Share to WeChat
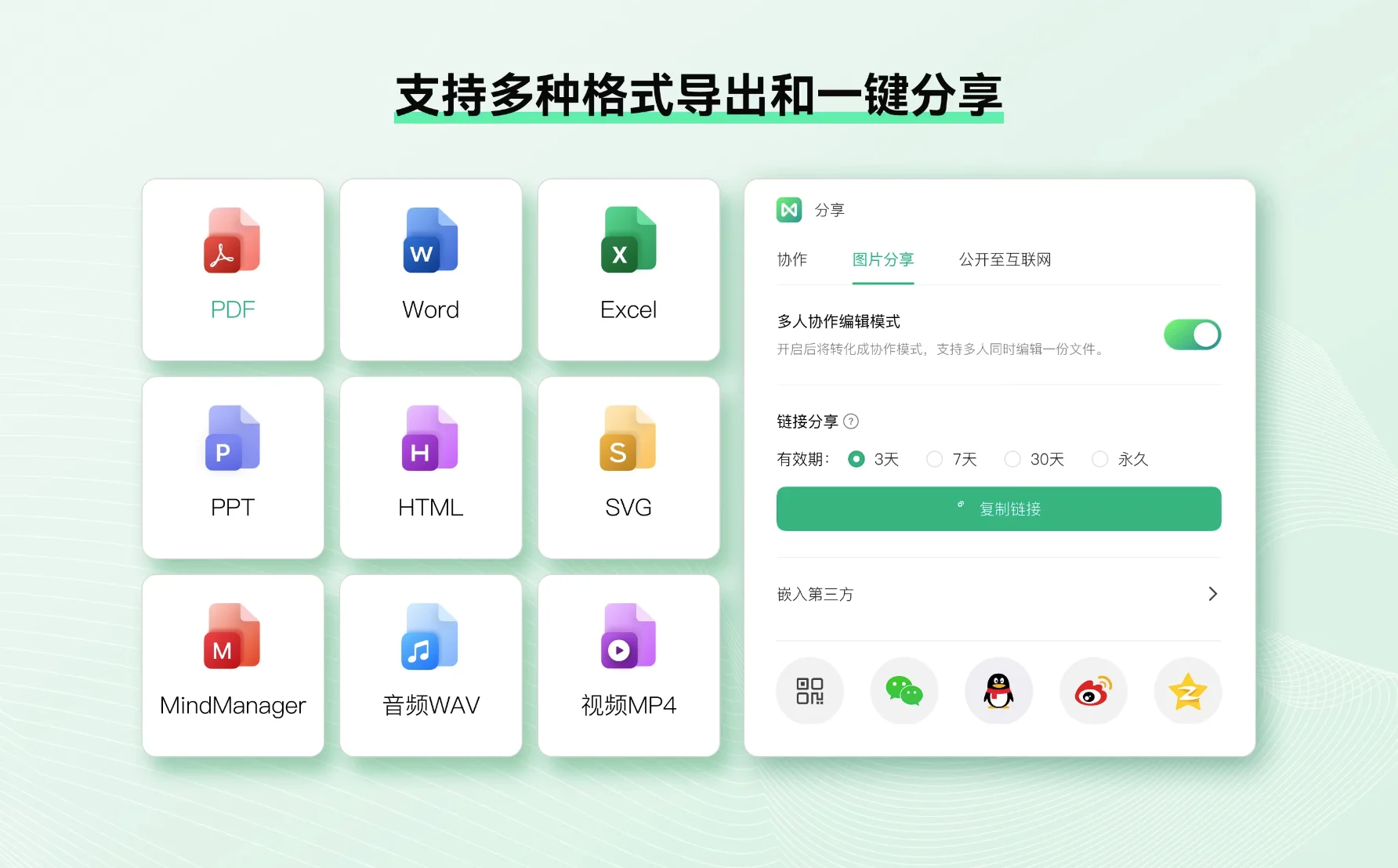 click(x=904, y=691)
